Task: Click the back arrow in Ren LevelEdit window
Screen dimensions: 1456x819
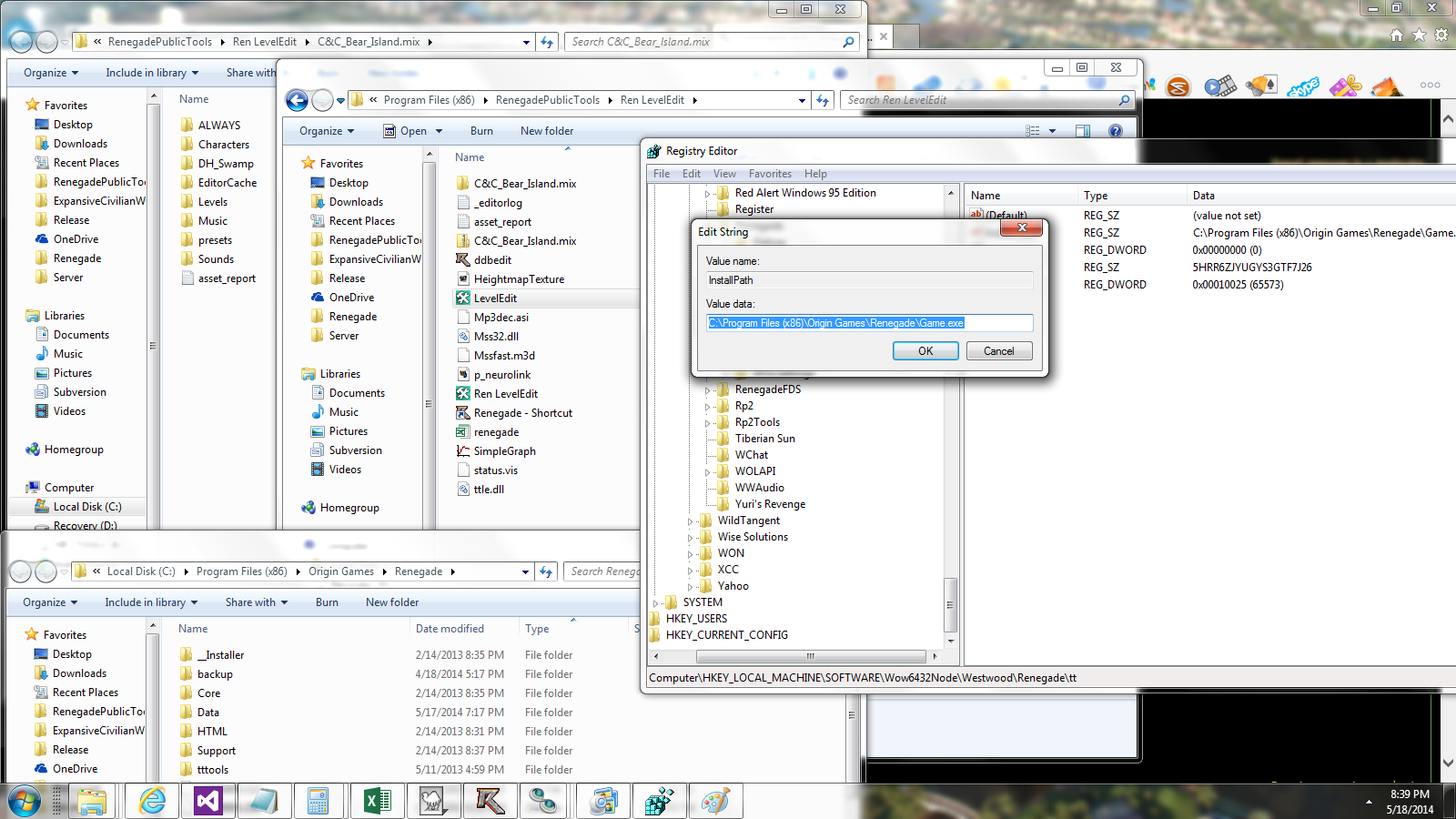Action: coord(297,100)
